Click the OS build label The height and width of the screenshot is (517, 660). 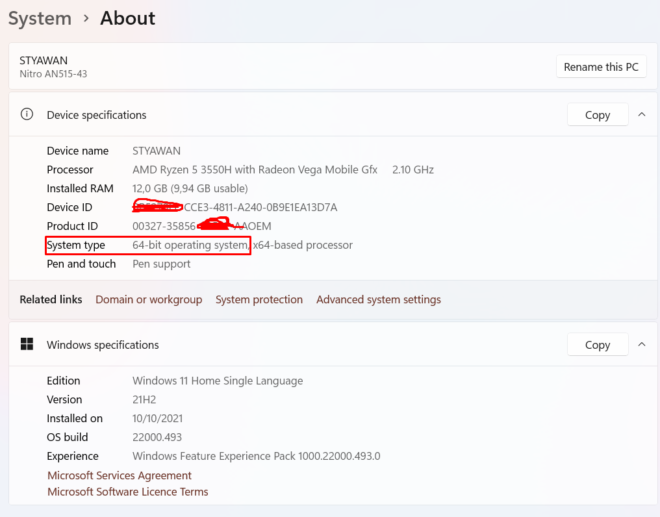67,437
